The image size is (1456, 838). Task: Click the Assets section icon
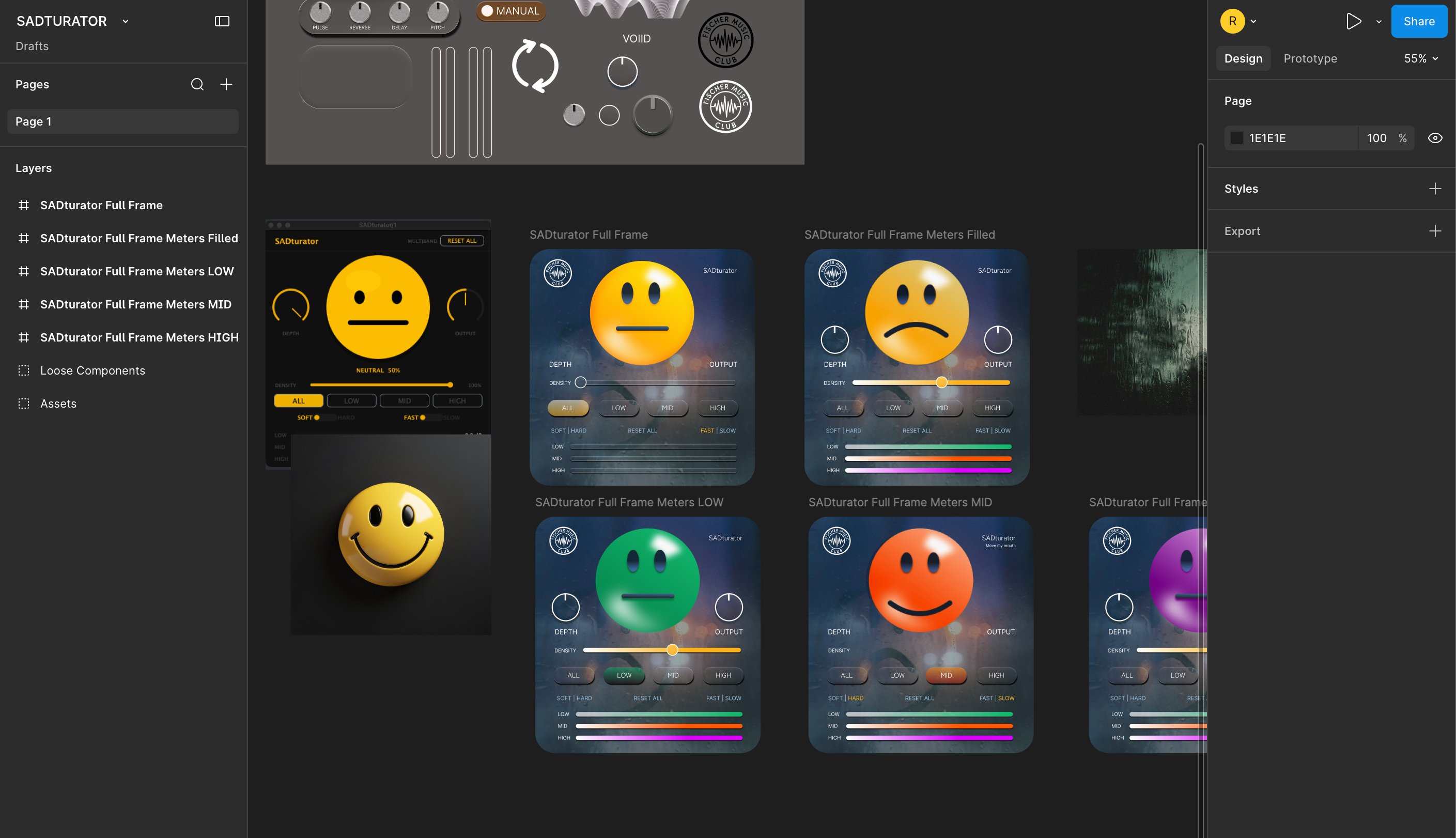coord(24,404)
